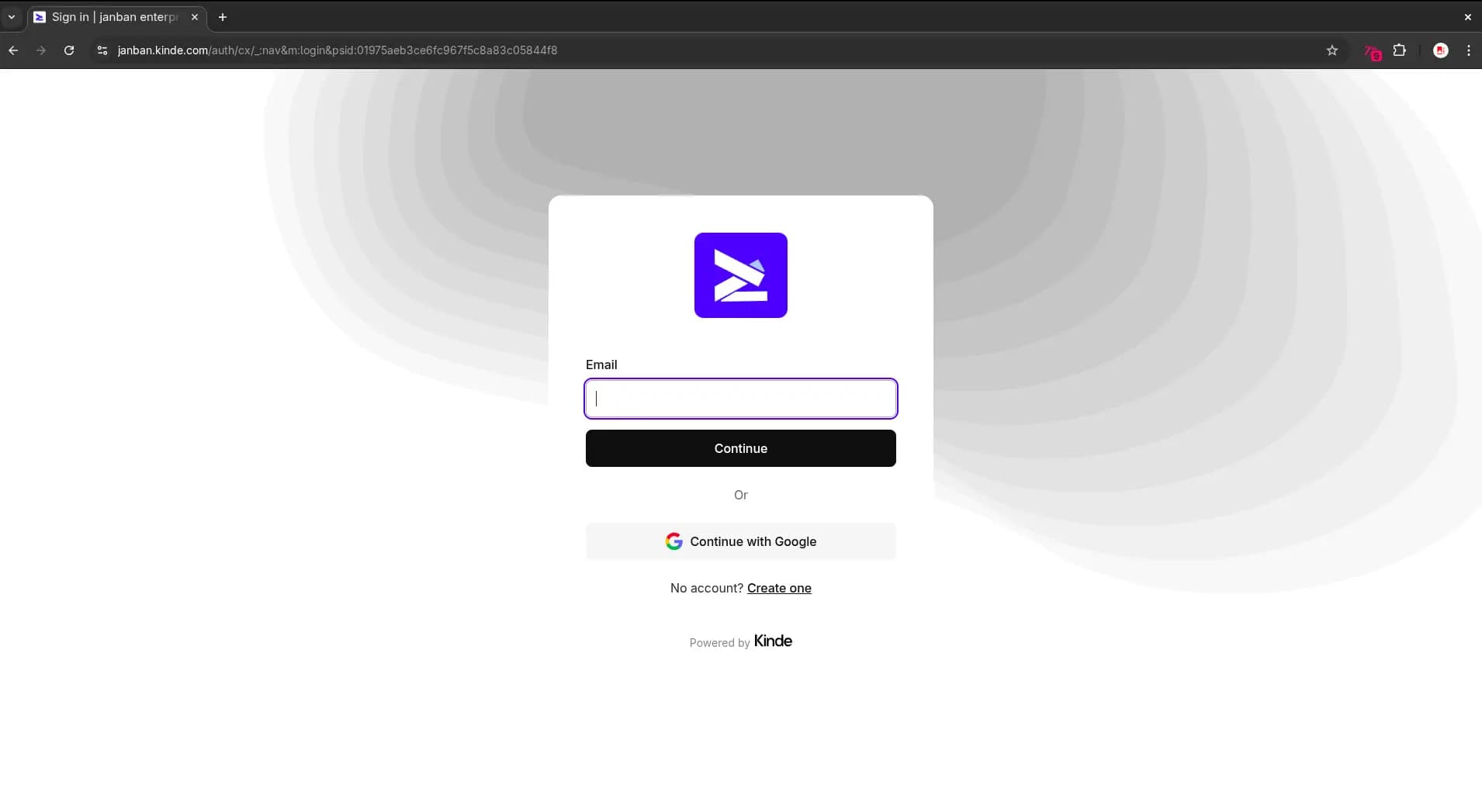Viewport: 1482px width, 812px height.
Task: Focus the Email input field
Action: [x=741, y=399]
